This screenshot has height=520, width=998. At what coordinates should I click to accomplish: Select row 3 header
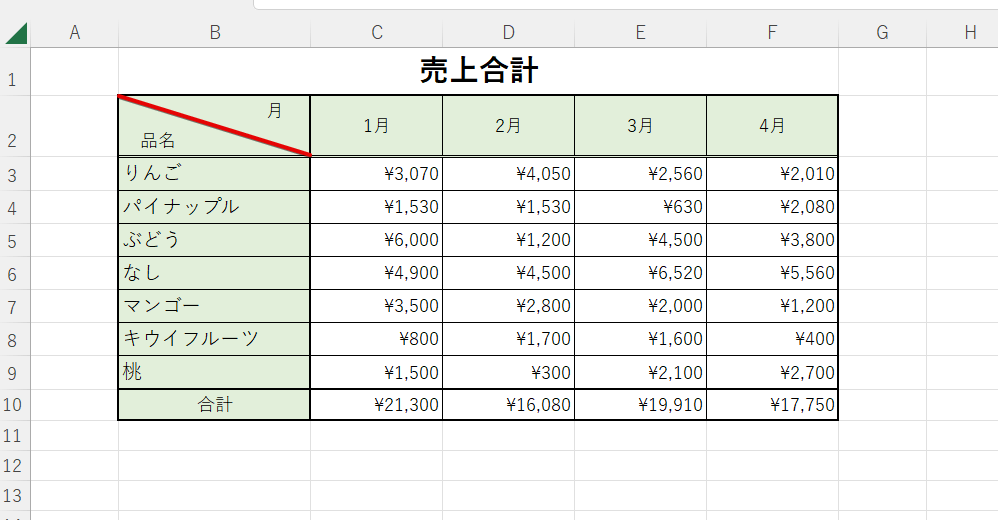click(15, 174)
